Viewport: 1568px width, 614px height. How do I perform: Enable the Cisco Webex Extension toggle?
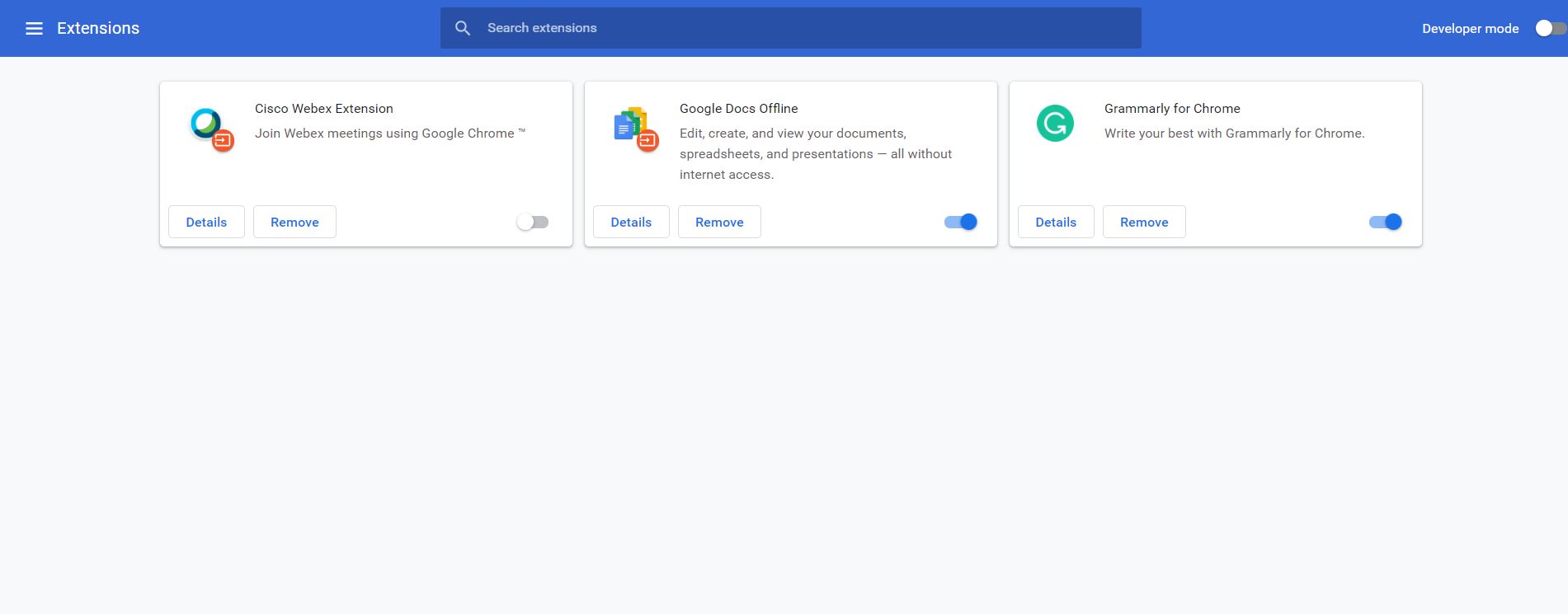click(x=533, y=222)
